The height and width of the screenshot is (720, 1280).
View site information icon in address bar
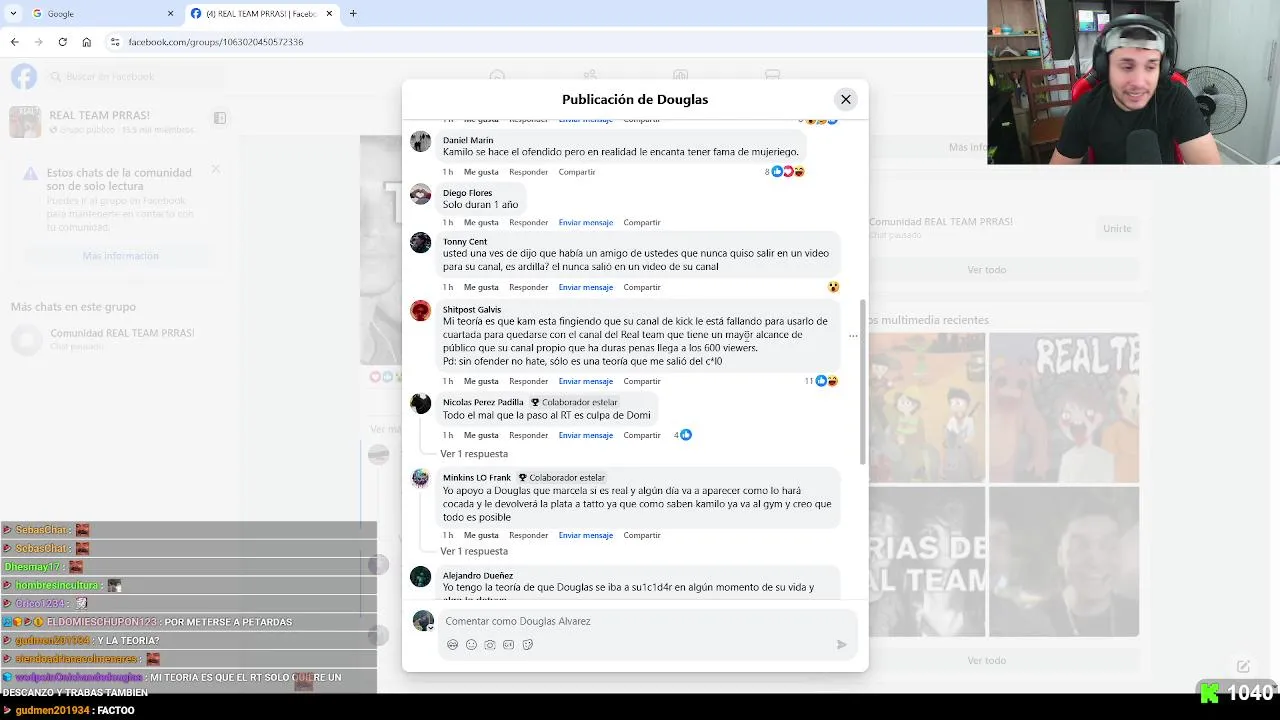point(115,42)
